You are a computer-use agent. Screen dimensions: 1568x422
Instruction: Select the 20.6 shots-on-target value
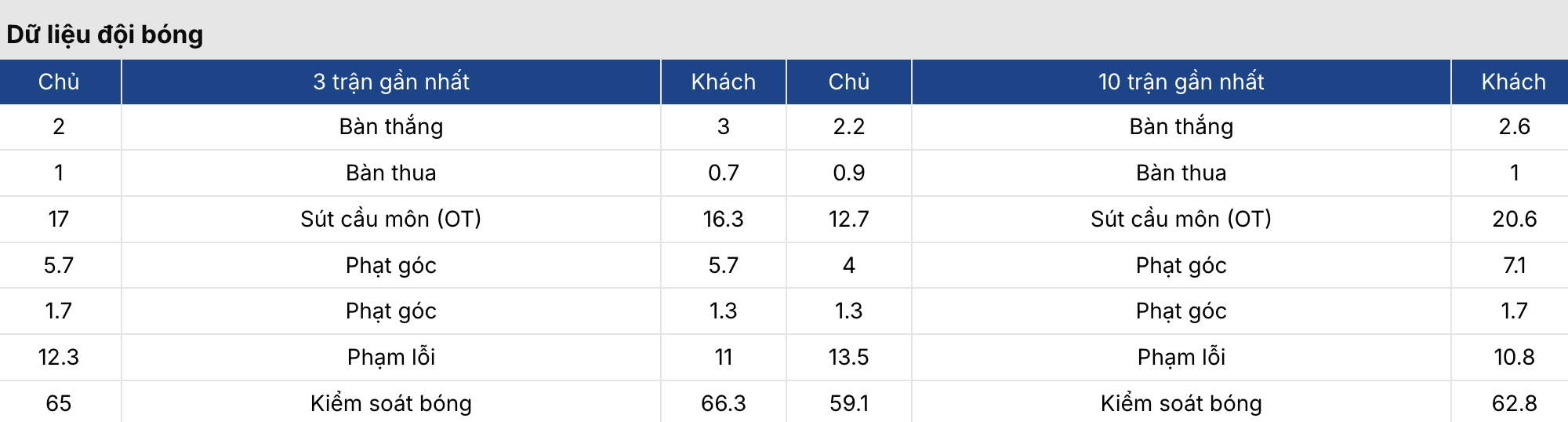click(1514, 219)
